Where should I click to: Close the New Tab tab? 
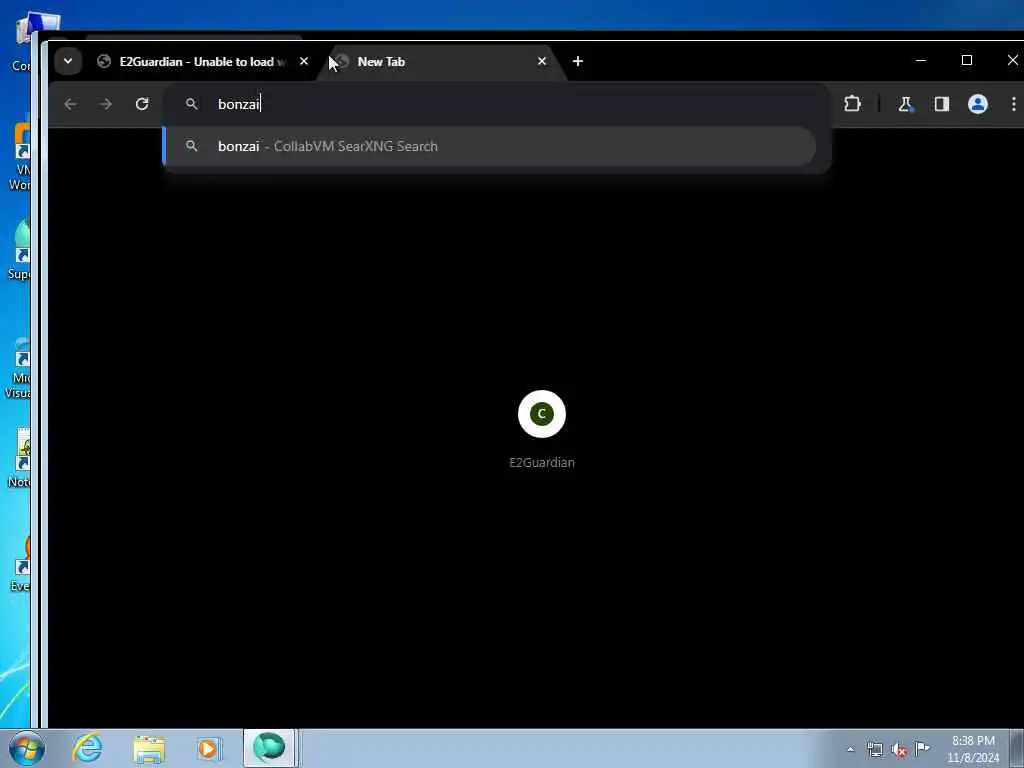point(541,61)
